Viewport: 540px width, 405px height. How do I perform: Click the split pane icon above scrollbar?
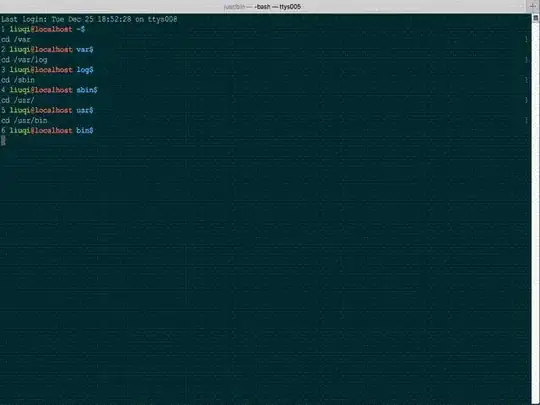(x=536, y=18)
